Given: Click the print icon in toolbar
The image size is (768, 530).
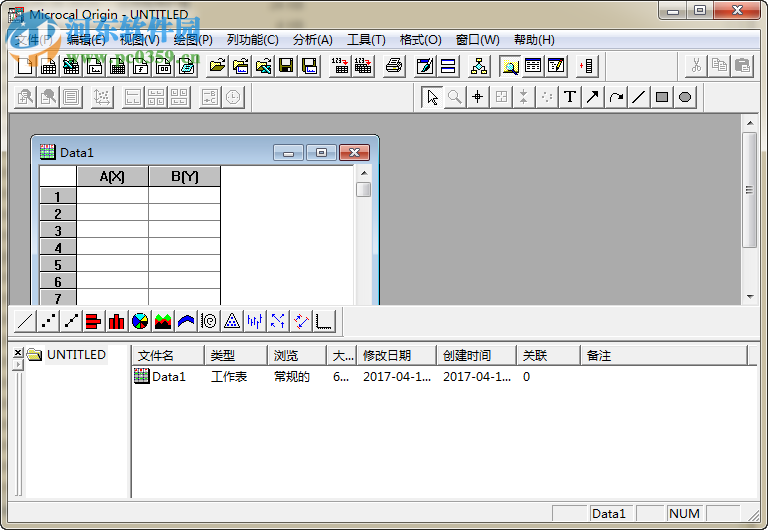Looking at the screenshot, I should point(394,66).
